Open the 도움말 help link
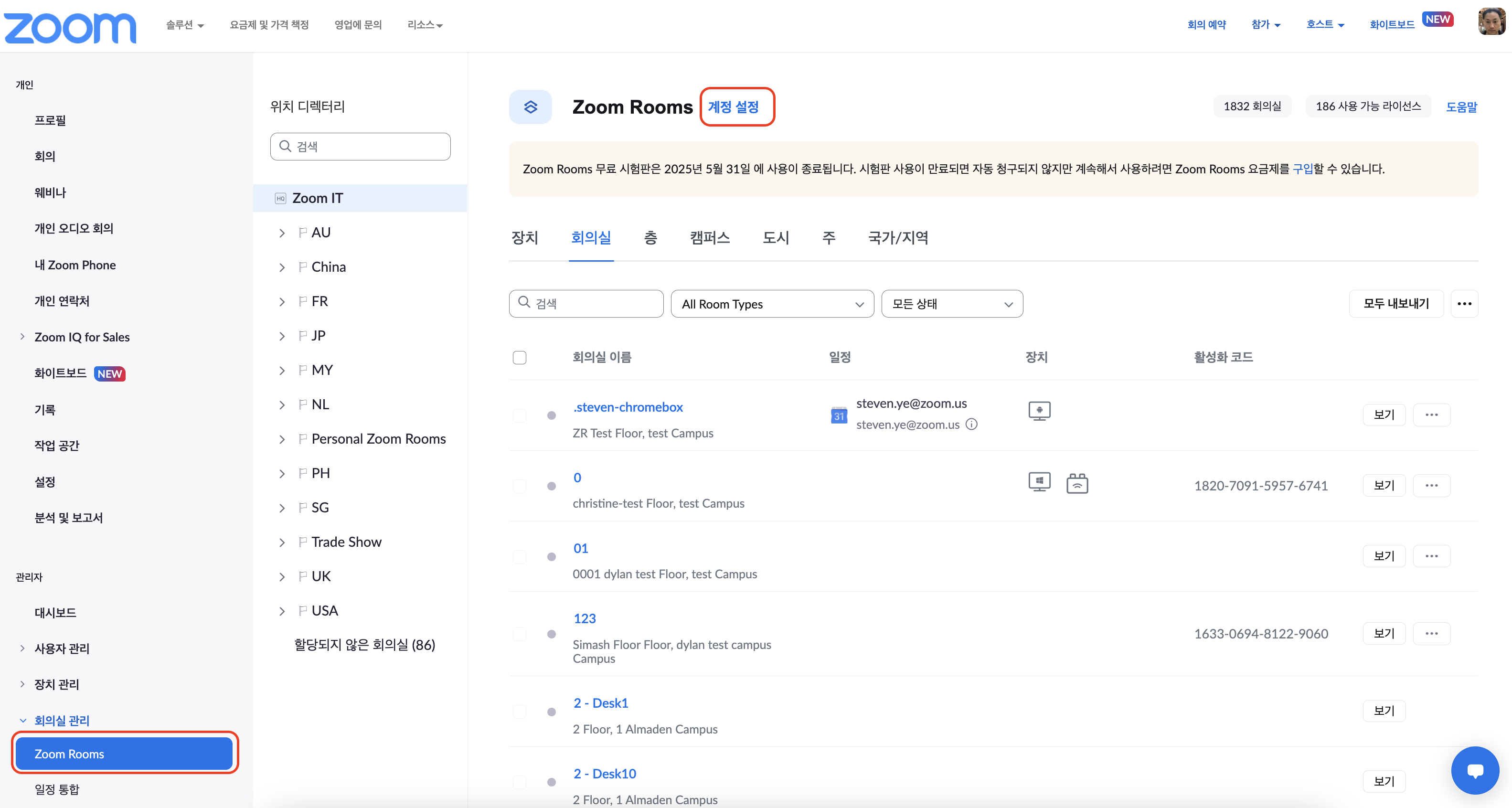1512x808 pixels. [1461, 107]
